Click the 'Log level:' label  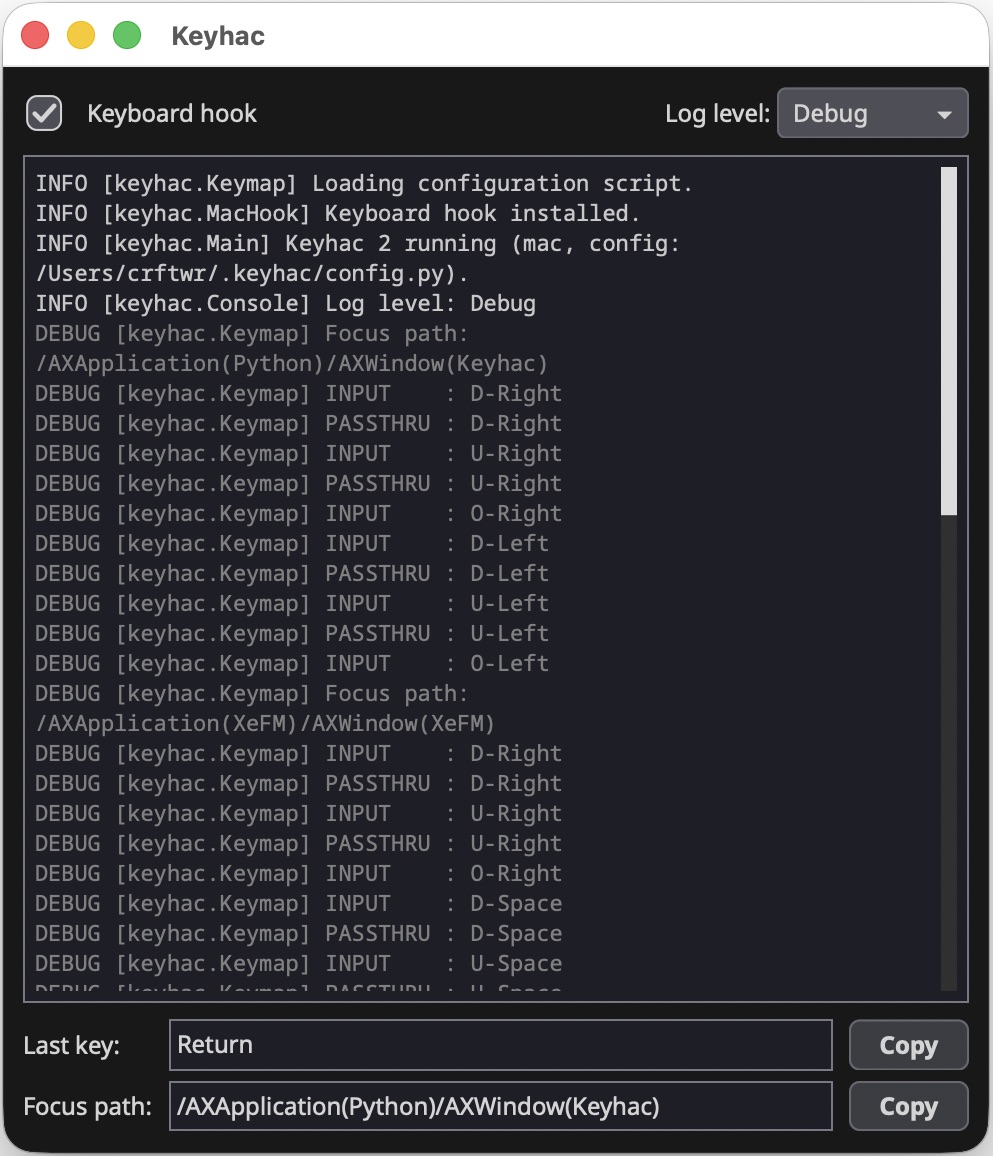pos(717,114)
